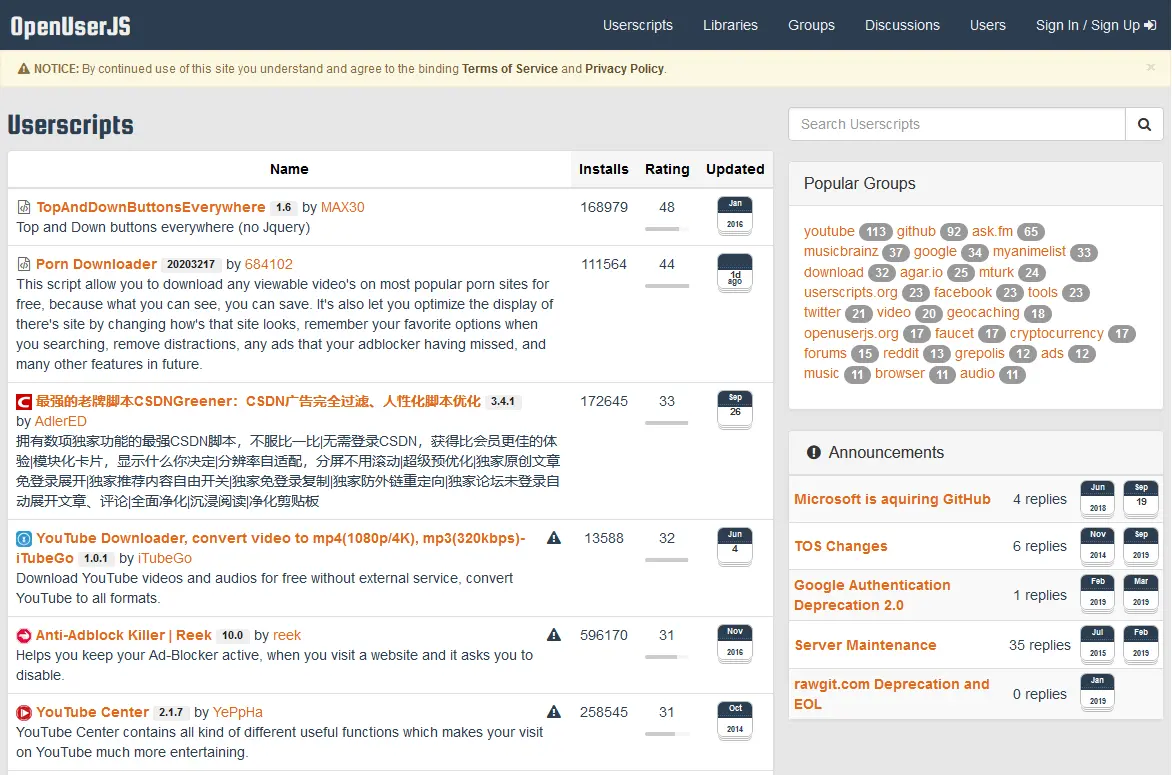The width and height of the screenshot is (1172, 775).
Task: Open the cryptocurrency group link
Action: click(x=1056, y=333)
